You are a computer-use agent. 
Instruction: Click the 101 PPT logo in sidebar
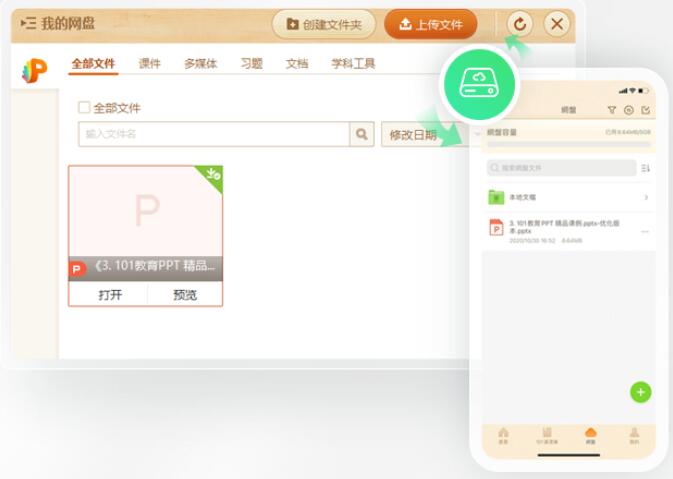tap(35, 70)
